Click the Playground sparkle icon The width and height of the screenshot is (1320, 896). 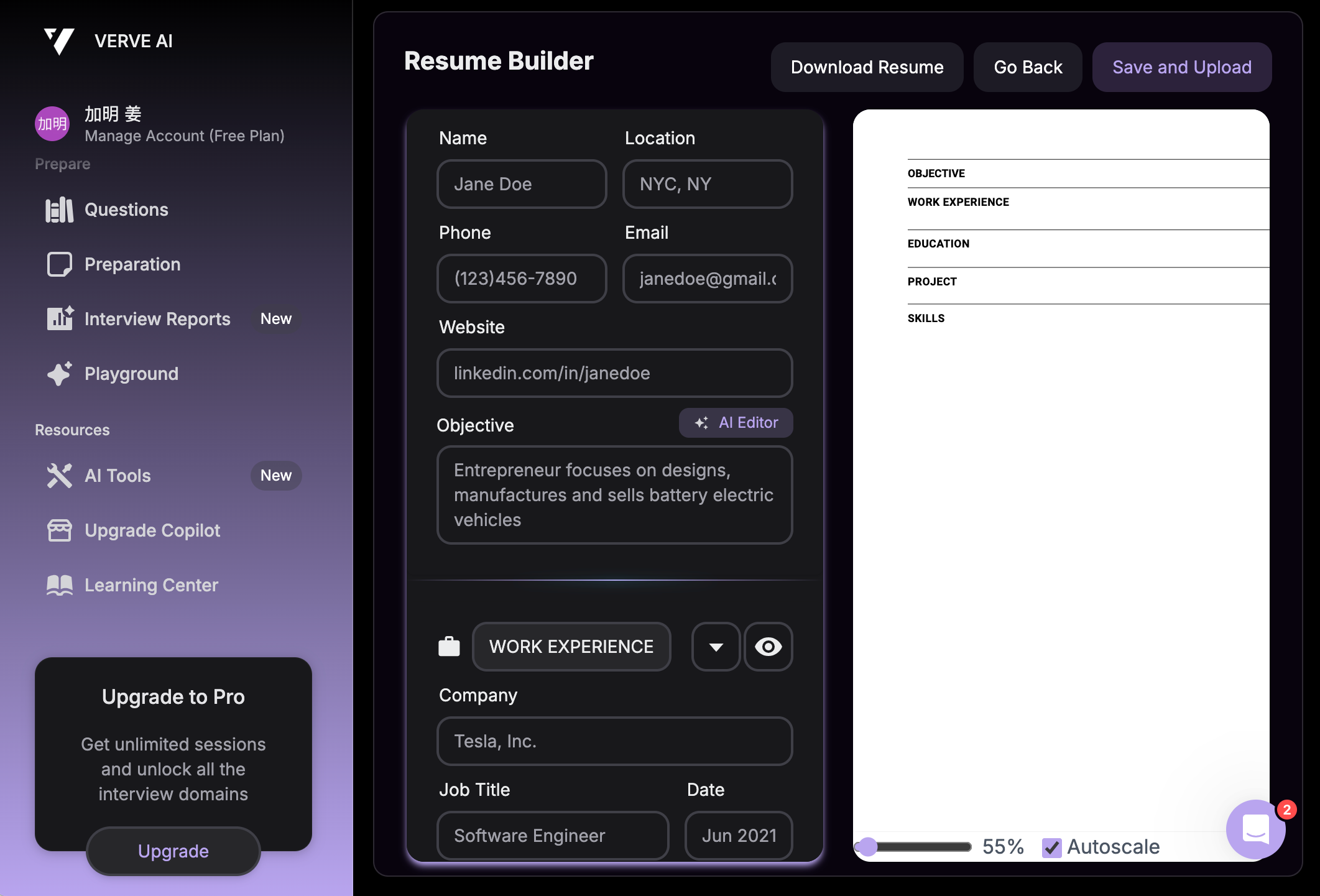click(x=59, y=374)
